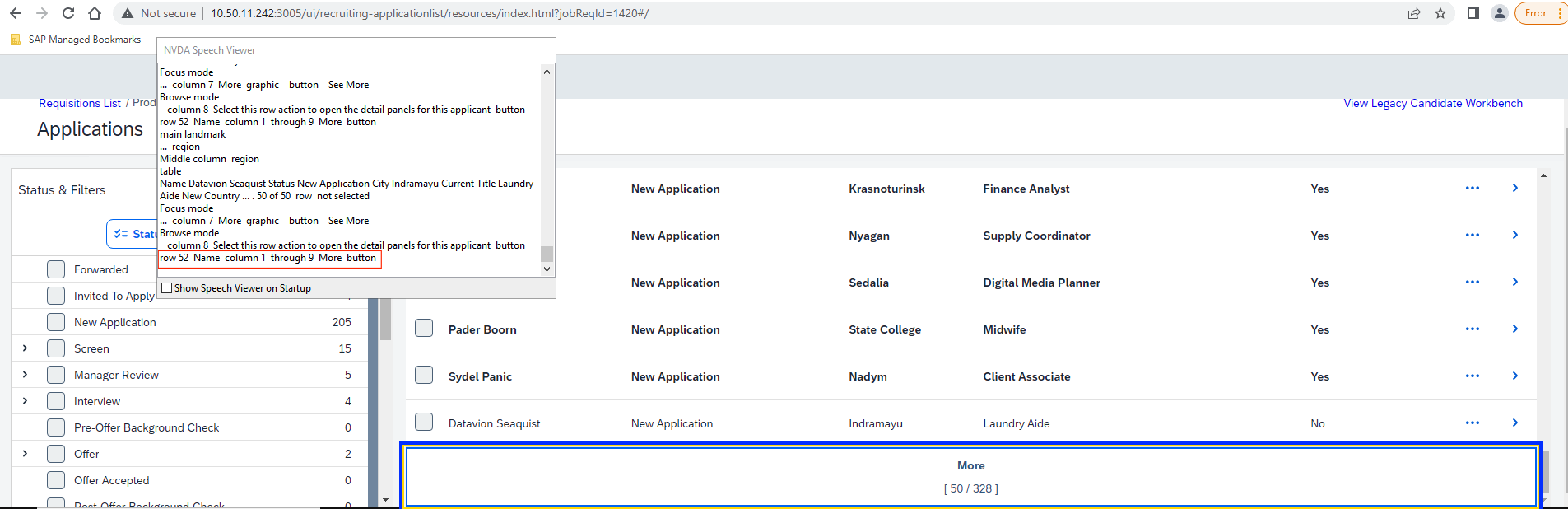Enable Show Speech Viewer on Startup
Viewport: 1568px width, 509px height.
coord(166,287)
